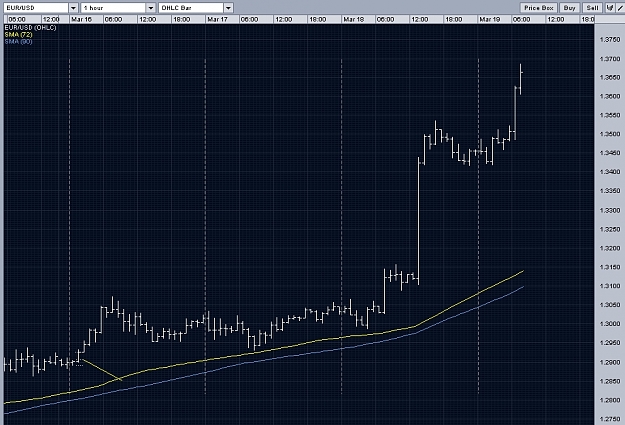Select the trend line drawing tool
This screenshot has height=425, width=625.
(x=621, y=8)
